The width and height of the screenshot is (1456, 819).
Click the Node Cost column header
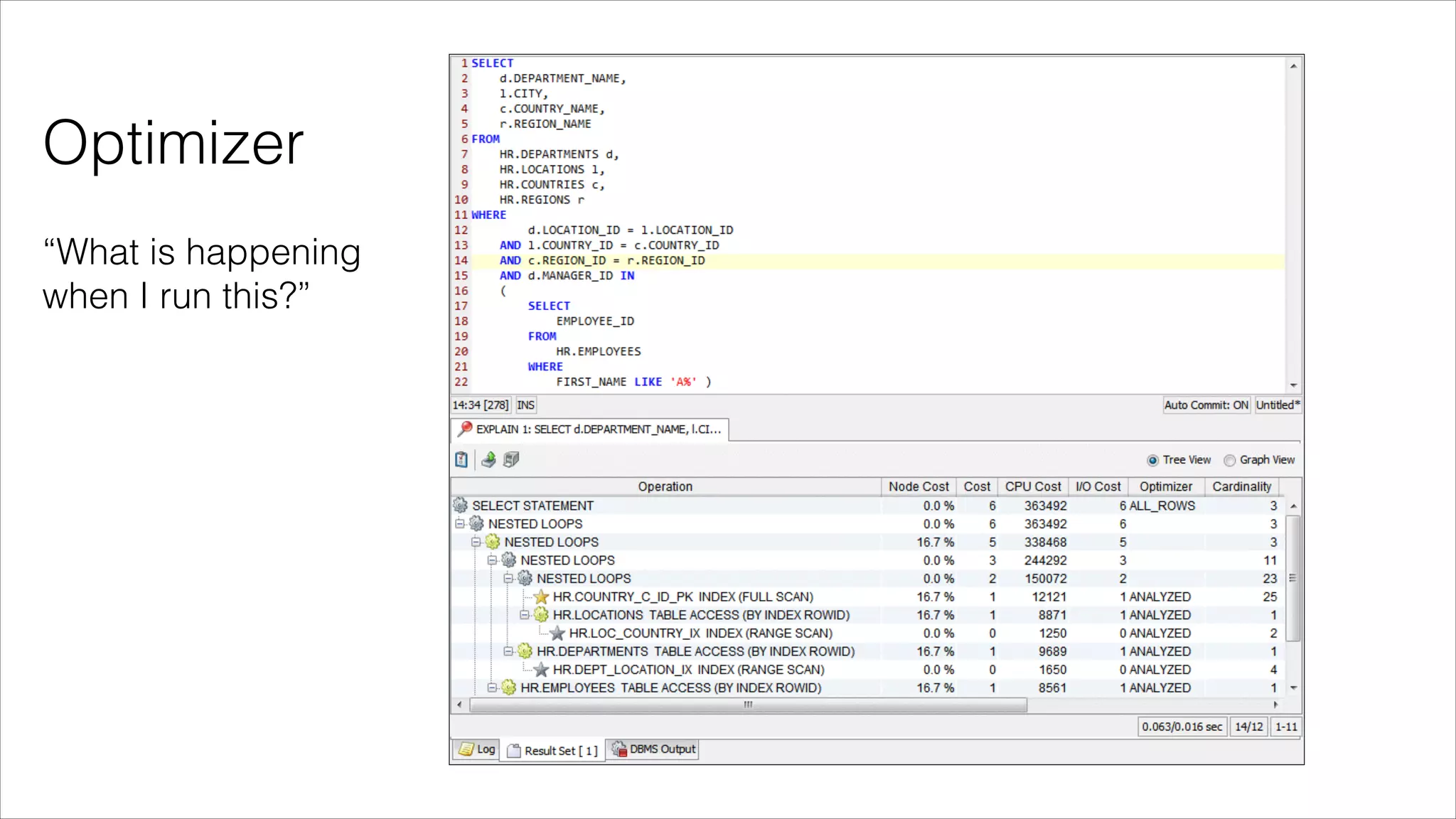tap(919, 487)
